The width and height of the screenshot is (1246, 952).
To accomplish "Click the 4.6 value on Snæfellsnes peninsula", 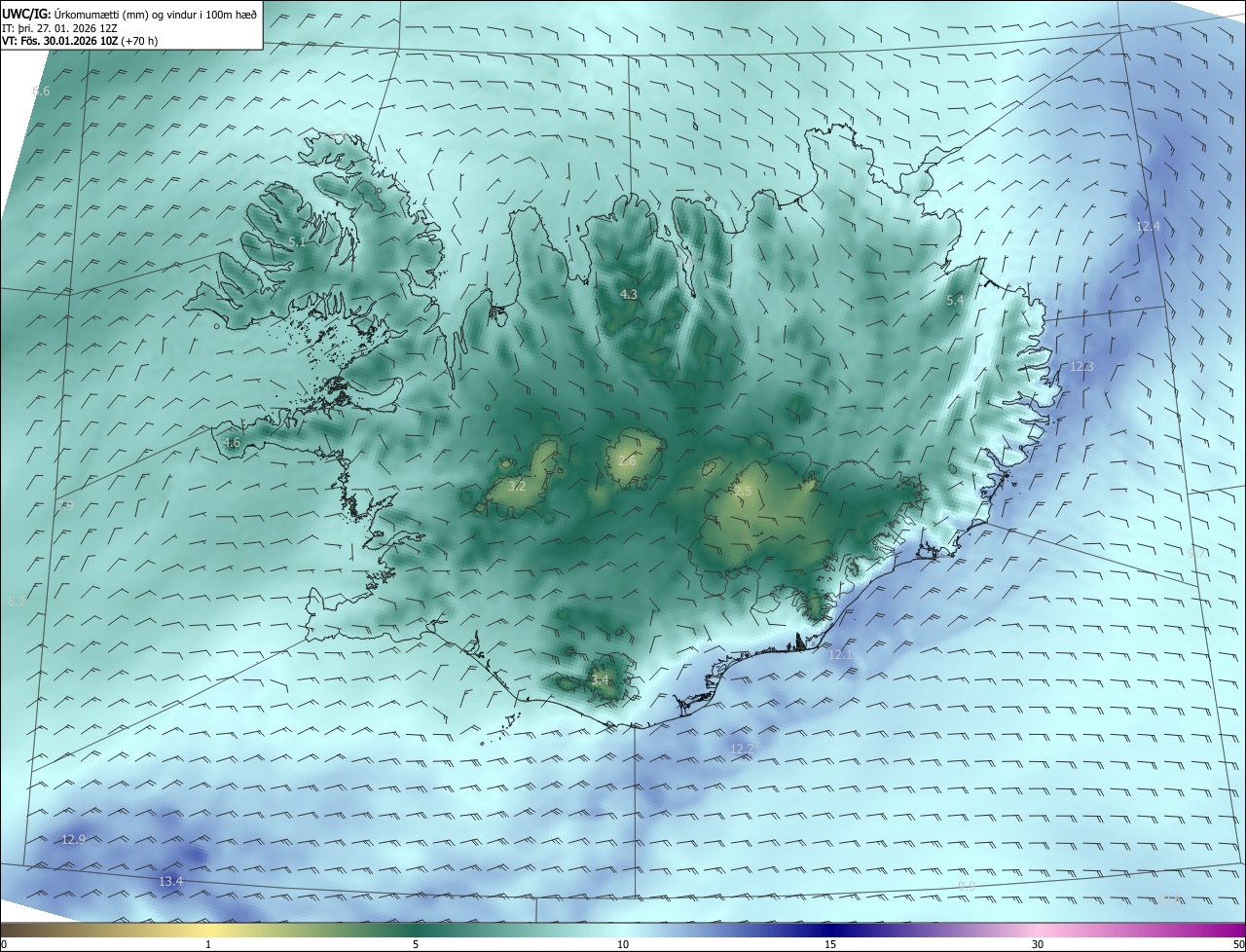I will coord(232,442).
